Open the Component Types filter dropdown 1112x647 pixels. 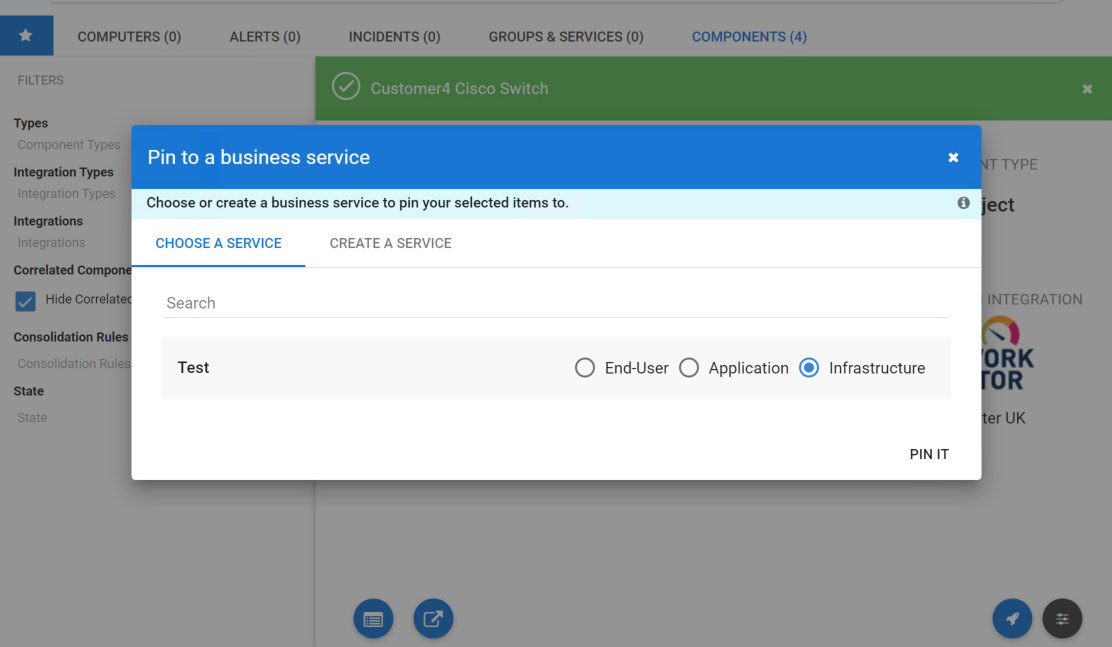pos(69,145)
